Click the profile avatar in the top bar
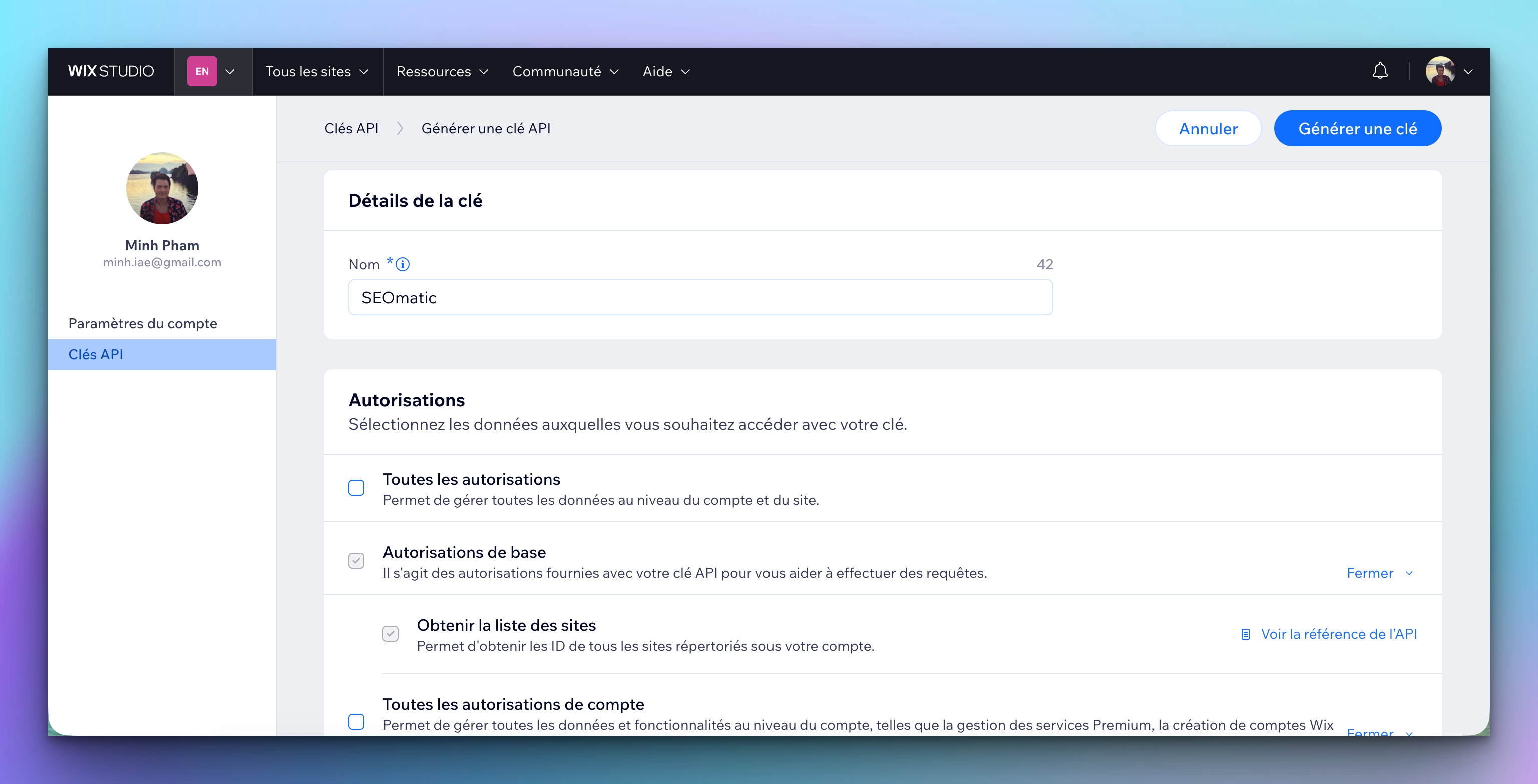The image size is (1538, 784). [x=1440, y=71]
